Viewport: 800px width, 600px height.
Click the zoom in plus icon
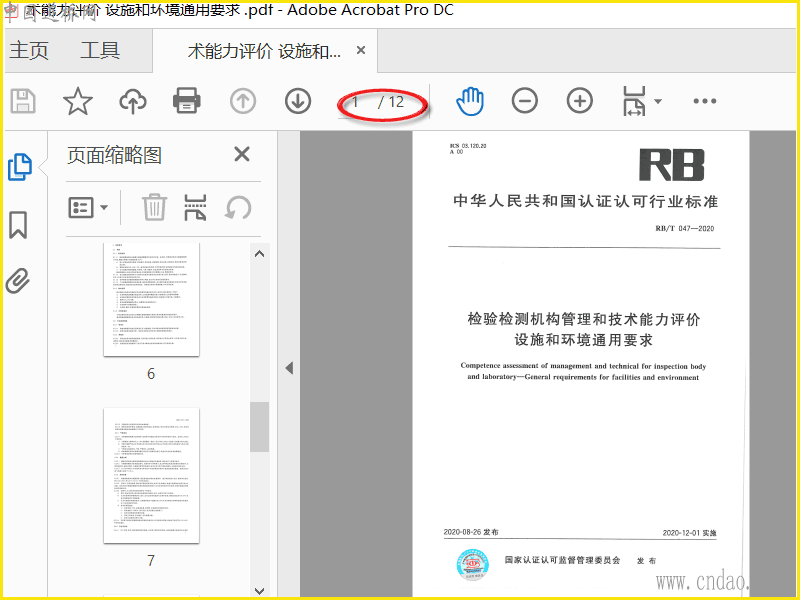[x=580, y=101]
